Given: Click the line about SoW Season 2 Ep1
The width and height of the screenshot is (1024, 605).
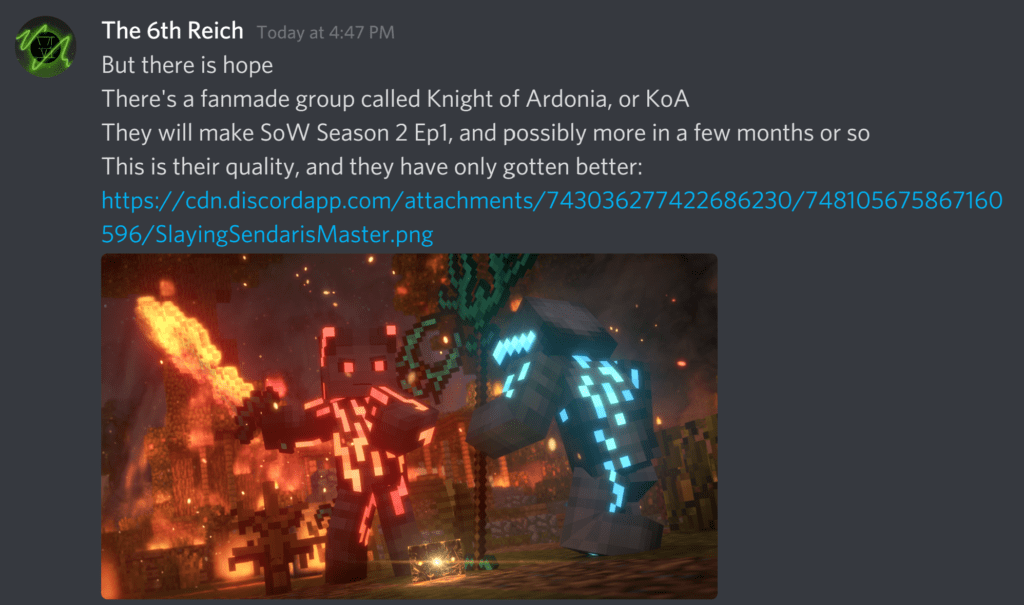Looking at the screenshot, I should 485,133.
